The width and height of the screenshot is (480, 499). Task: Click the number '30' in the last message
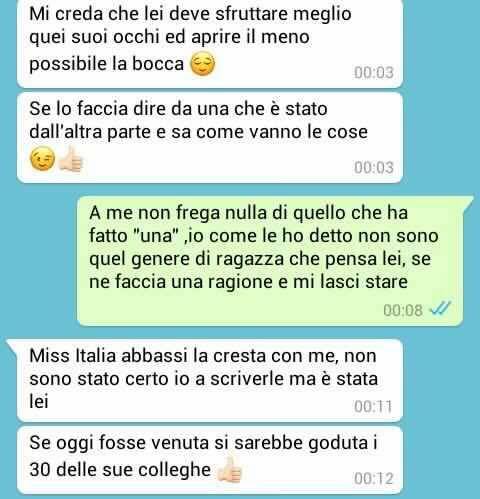coord(40,470)
